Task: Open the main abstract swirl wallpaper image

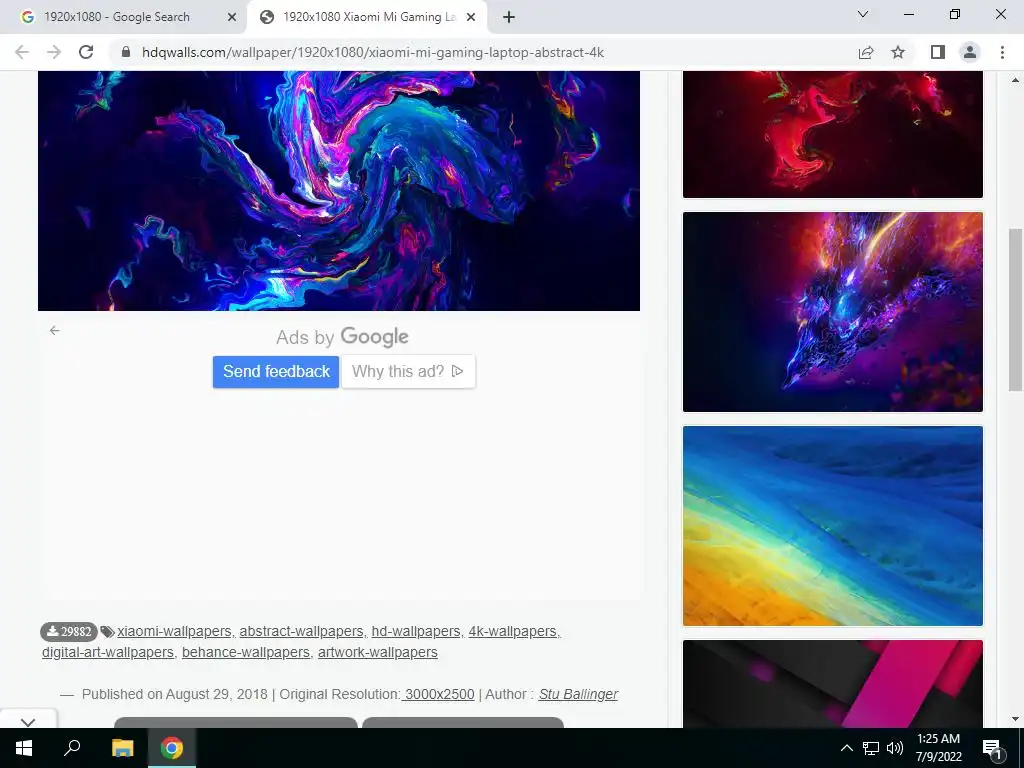Action: point(339,191)
